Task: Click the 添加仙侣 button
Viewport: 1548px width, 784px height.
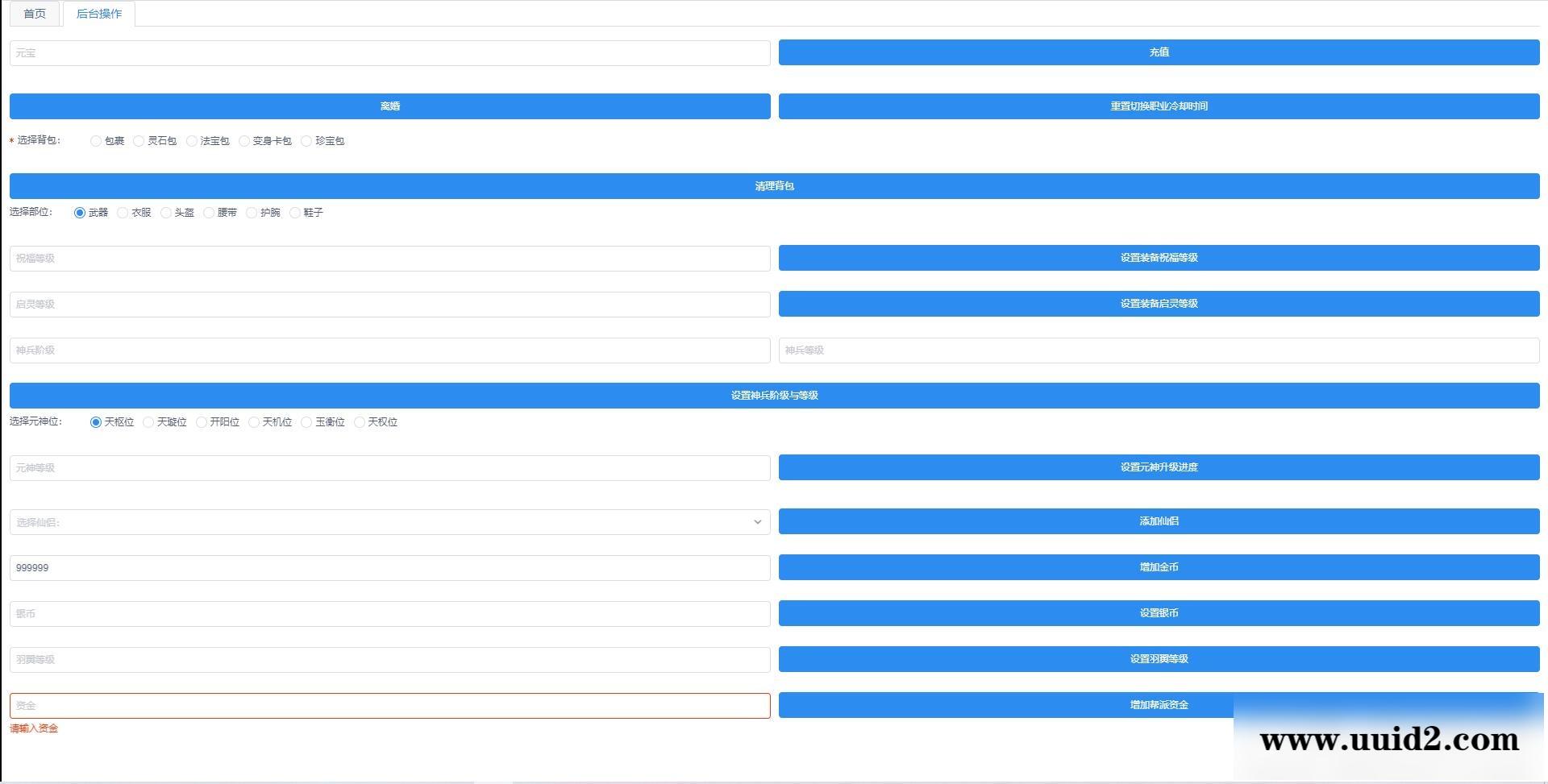Action: 1159,521
